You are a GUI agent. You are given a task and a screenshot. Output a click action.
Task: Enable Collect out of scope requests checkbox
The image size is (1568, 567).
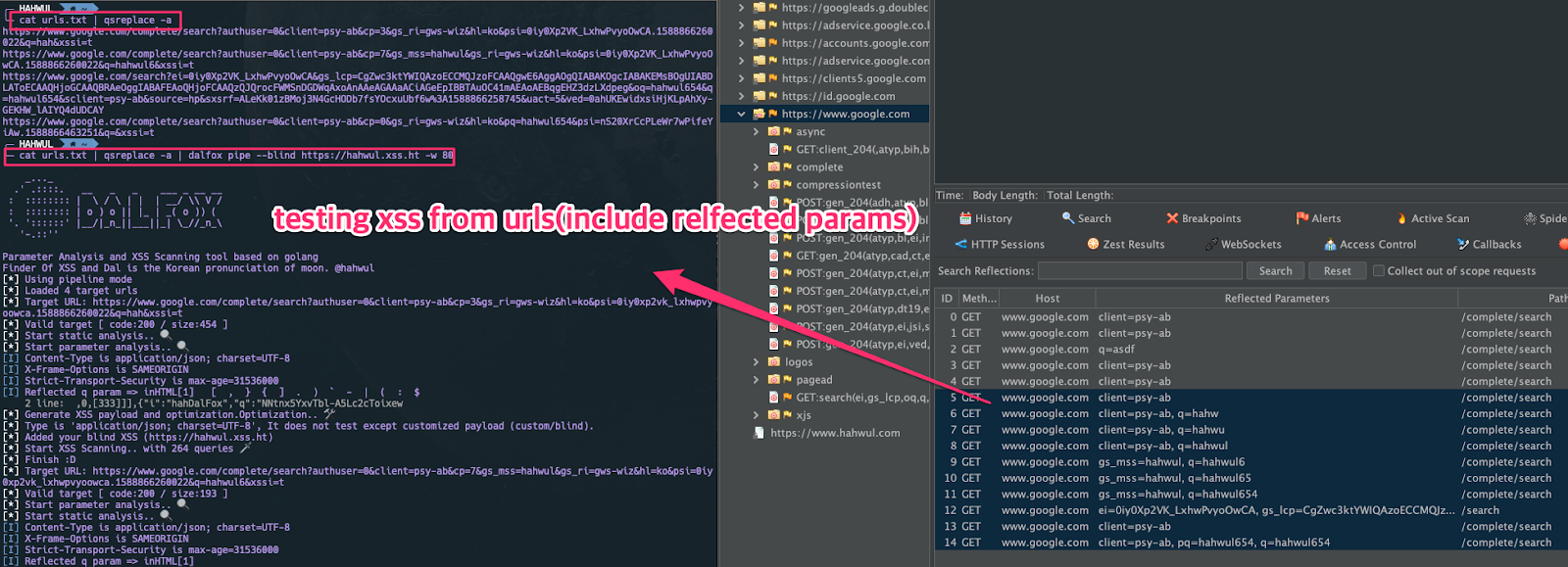click(1378, 271)
